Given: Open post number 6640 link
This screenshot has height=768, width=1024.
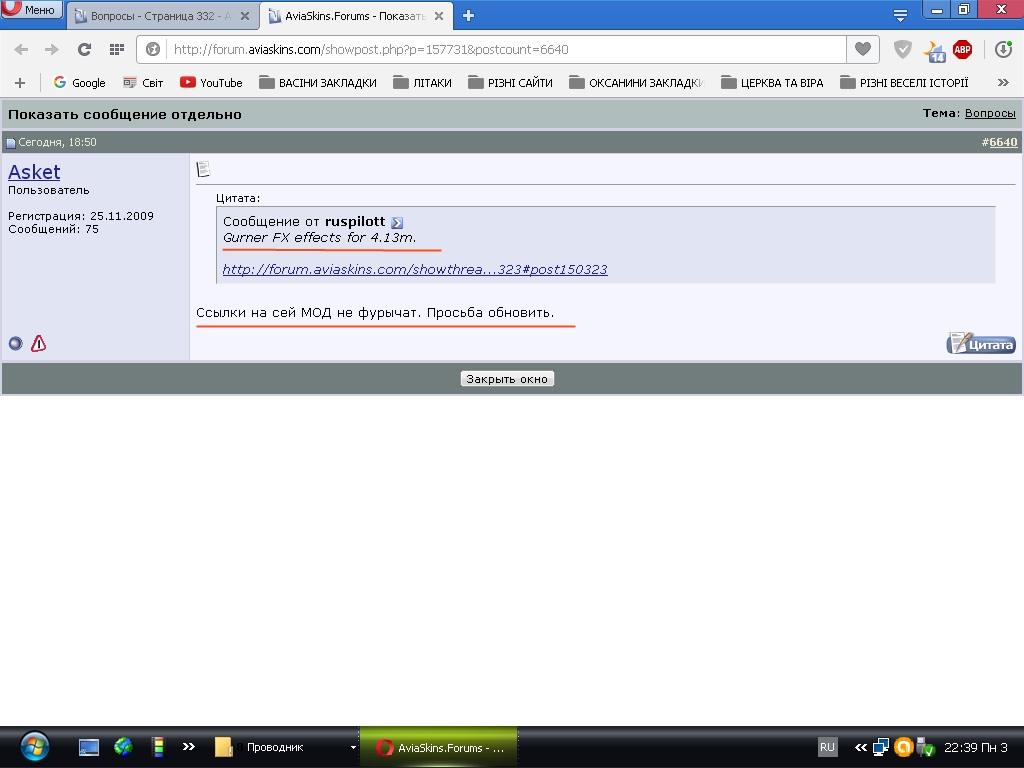Looking at the screenshot, I should click(x=1003, y=142).
